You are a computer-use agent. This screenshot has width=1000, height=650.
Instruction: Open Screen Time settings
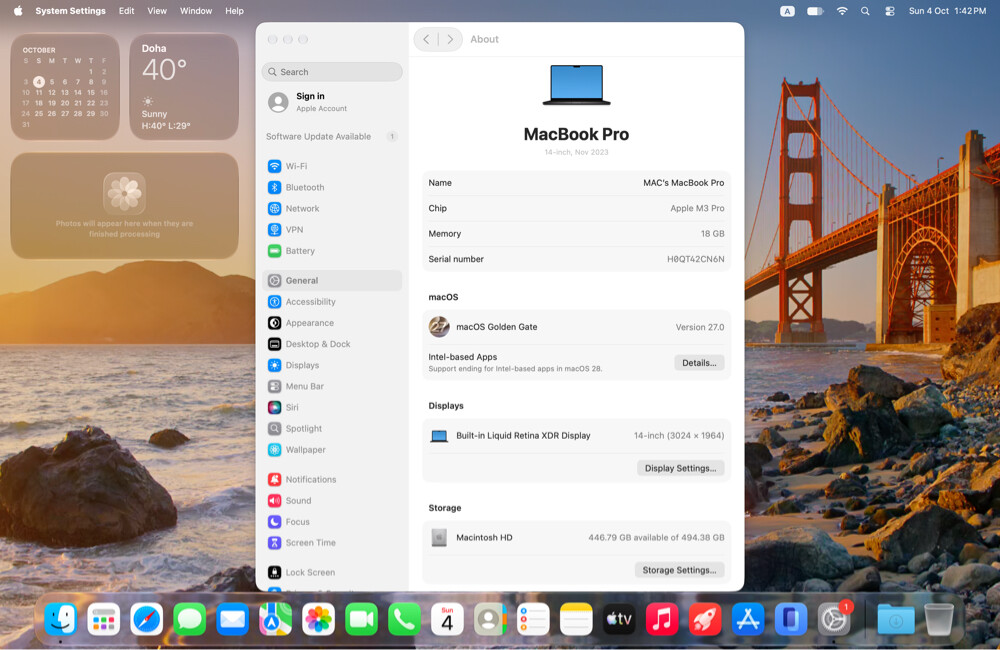(x=332, y=542)
